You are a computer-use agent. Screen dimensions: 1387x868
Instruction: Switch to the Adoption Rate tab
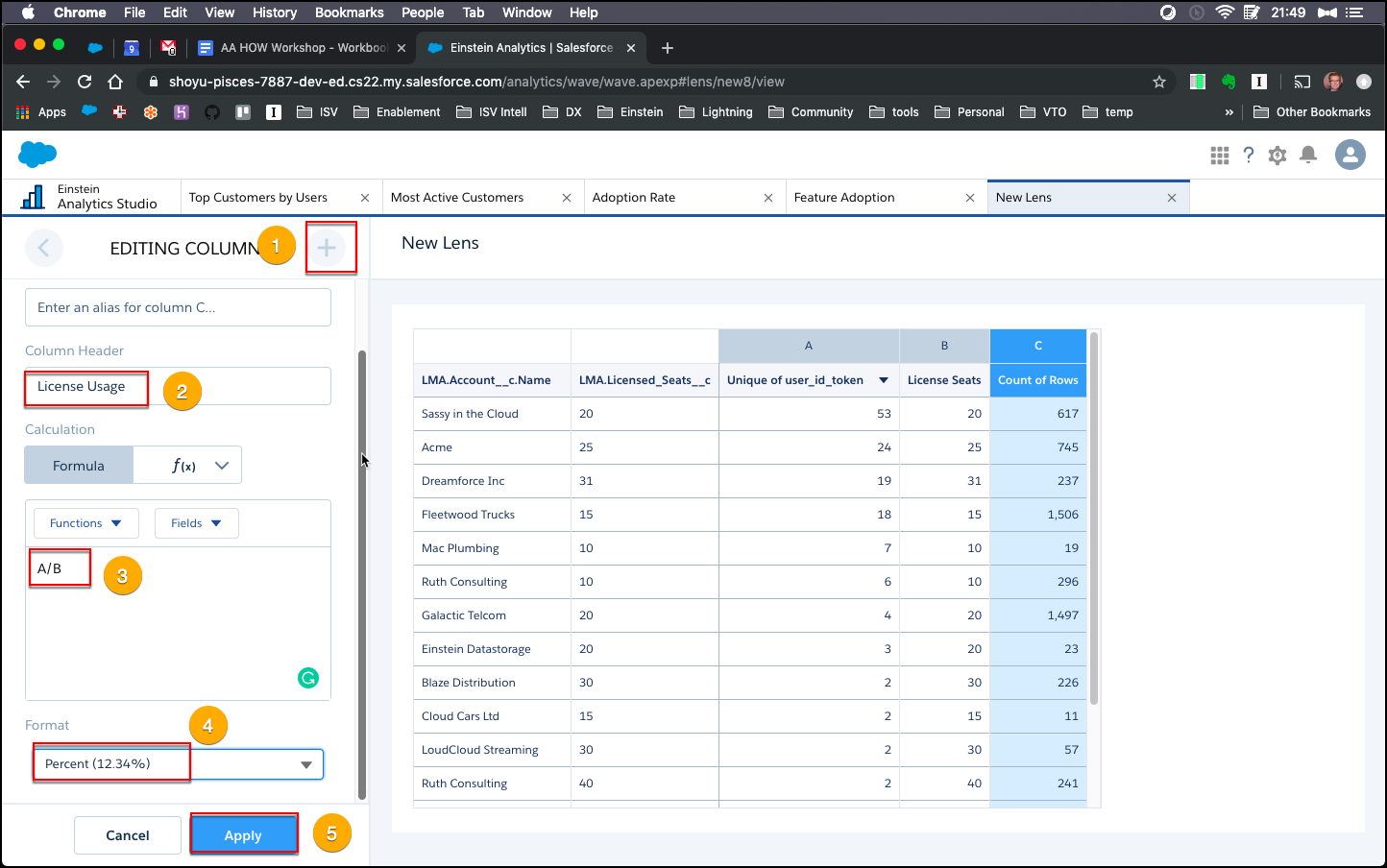click(x=634, y=198)
